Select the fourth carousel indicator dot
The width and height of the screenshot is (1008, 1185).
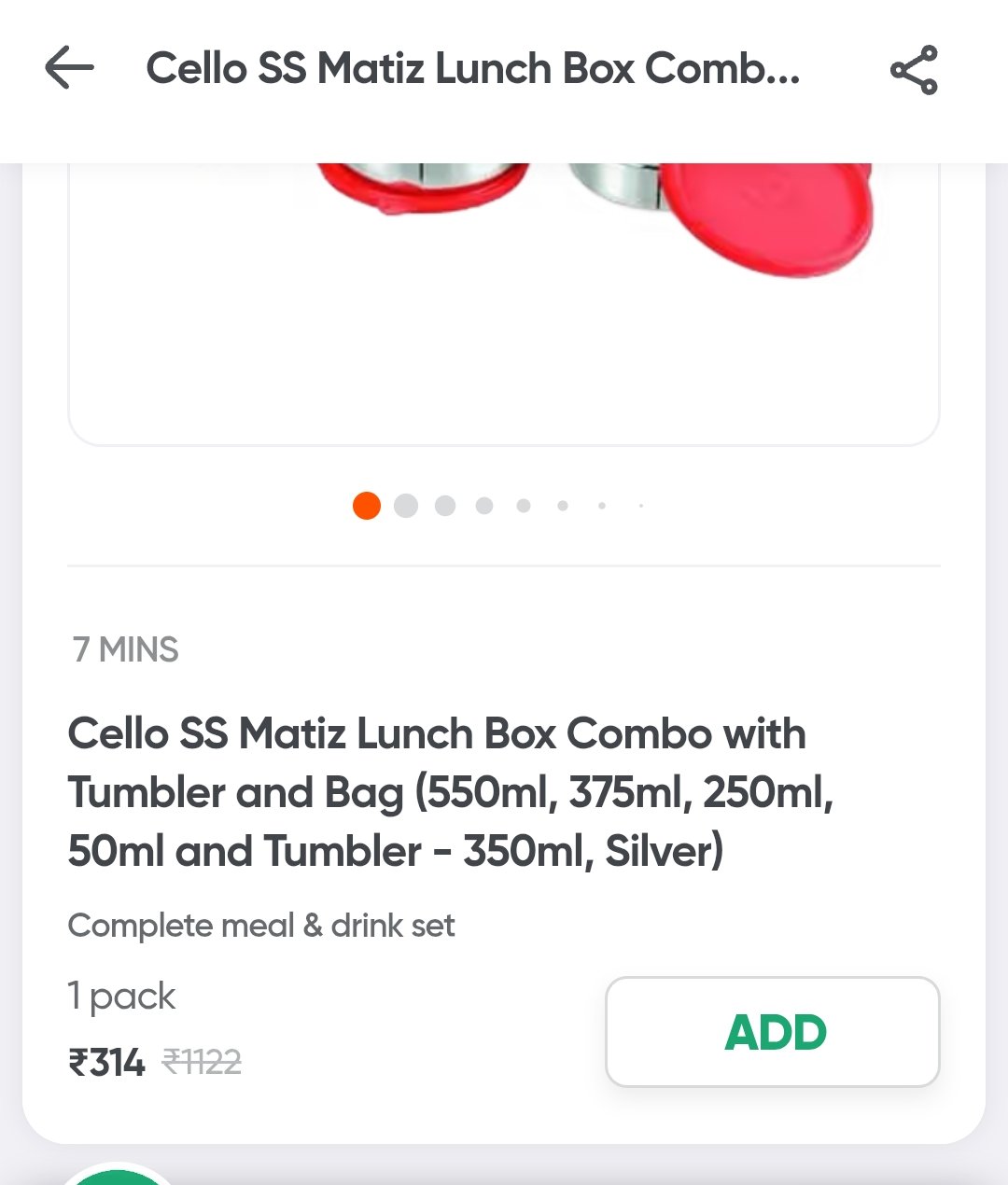click(x=484, y=506)
